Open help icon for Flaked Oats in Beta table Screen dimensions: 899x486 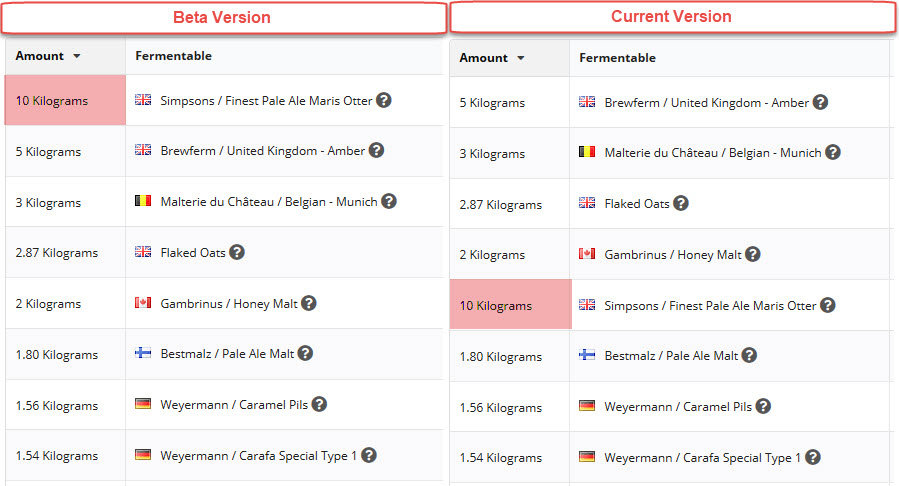pyautogui.click(x=237, y=252)
